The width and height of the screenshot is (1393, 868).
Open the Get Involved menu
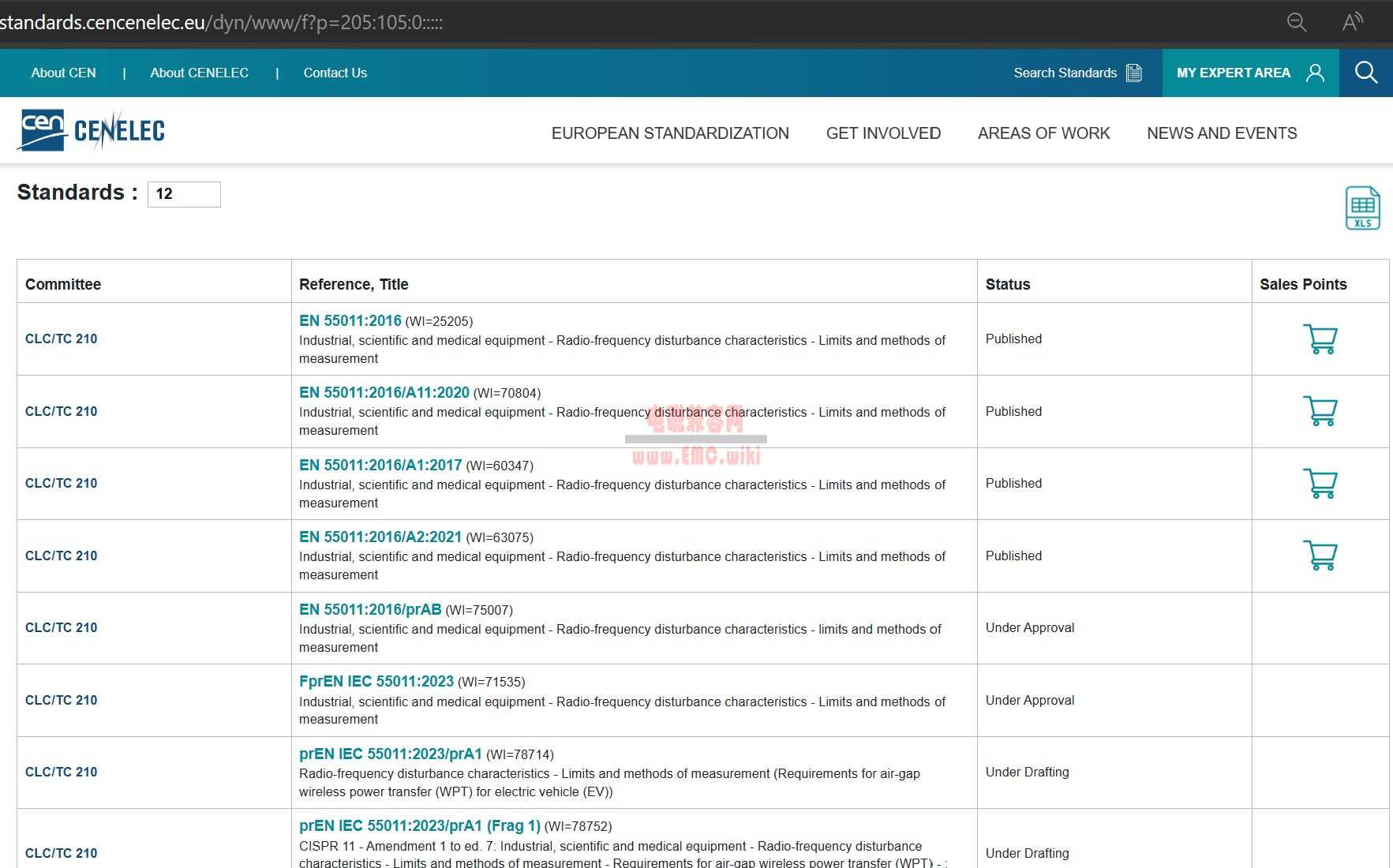coord(883,133)
